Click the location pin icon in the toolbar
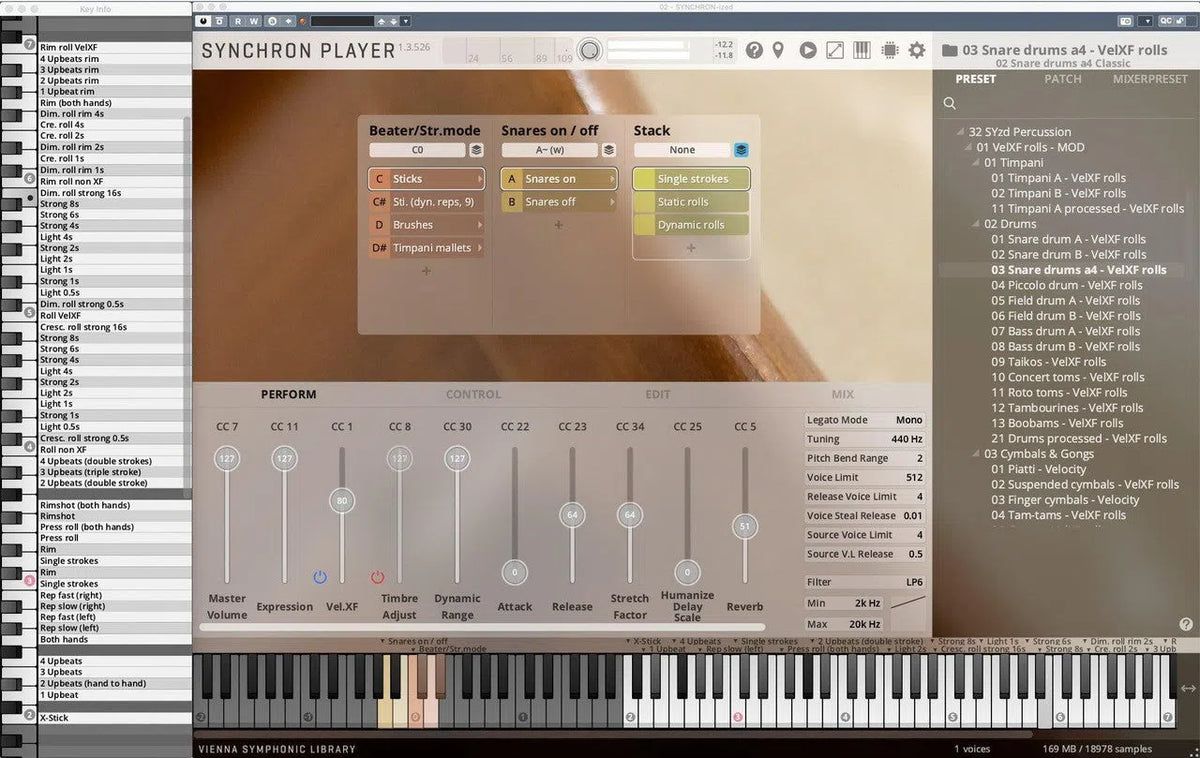Screen dimensions: 1200x758 click(x=779, y=50)
